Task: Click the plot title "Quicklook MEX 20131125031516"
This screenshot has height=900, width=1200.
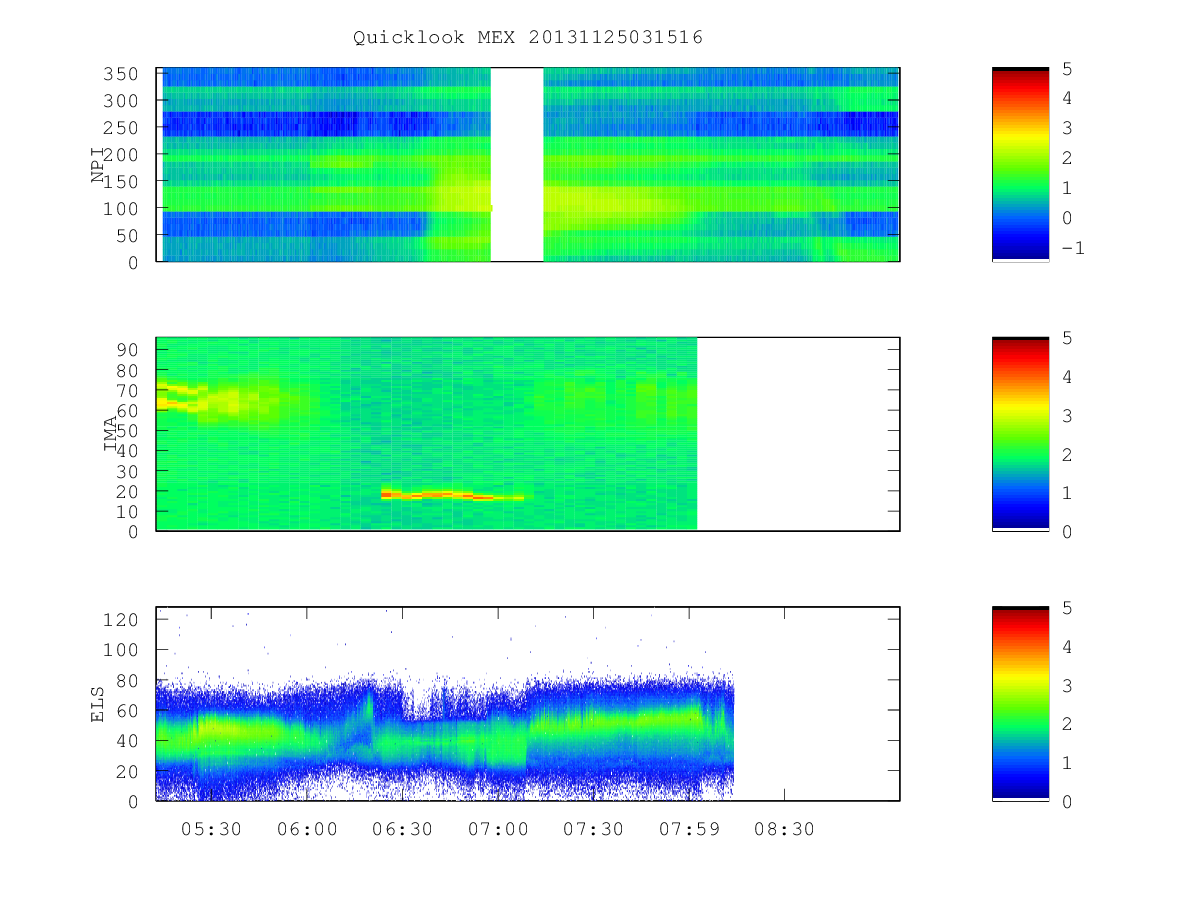Action: [x=528, y=37]
